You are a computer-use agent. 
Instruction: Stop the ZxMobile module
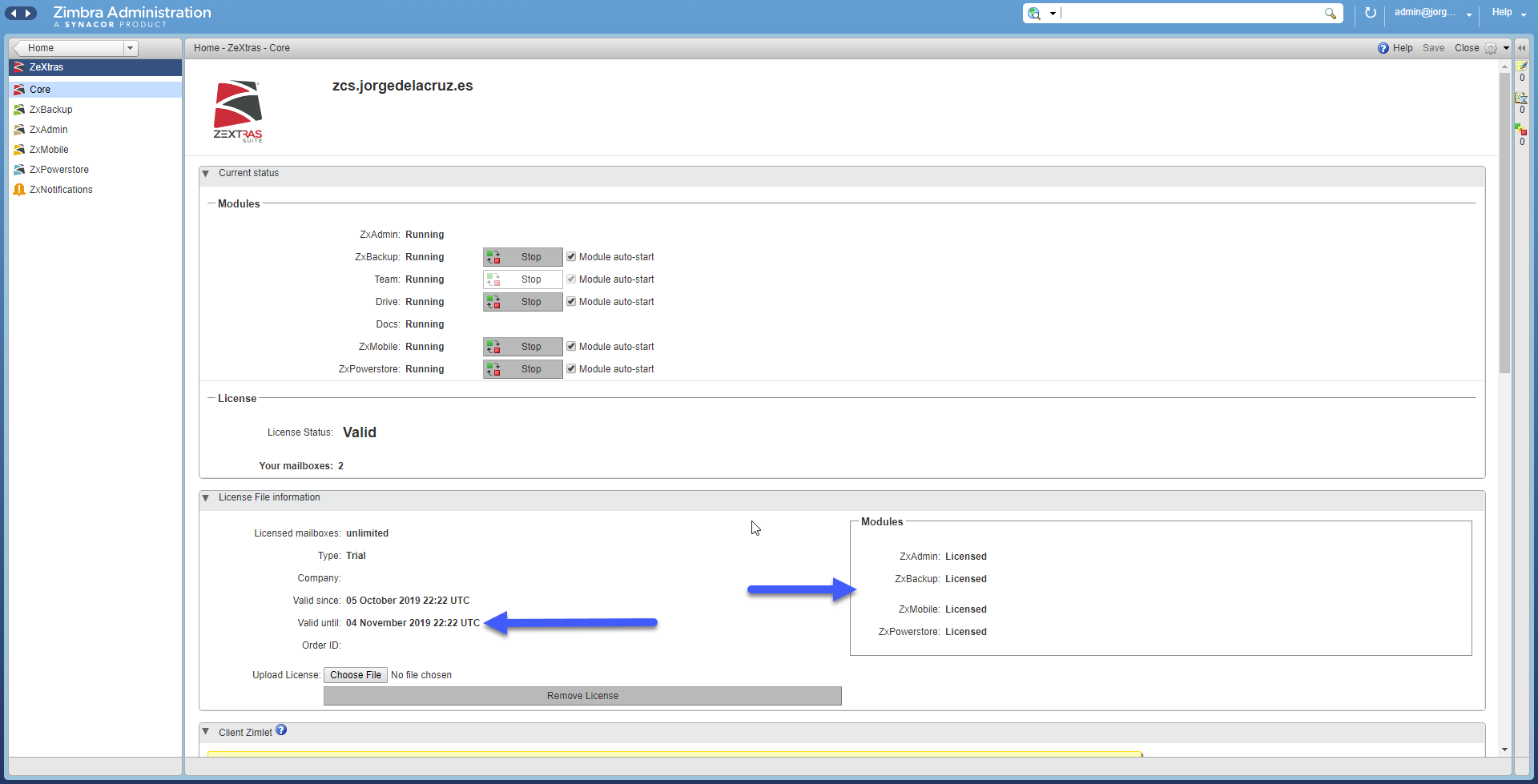coord(522,347)
